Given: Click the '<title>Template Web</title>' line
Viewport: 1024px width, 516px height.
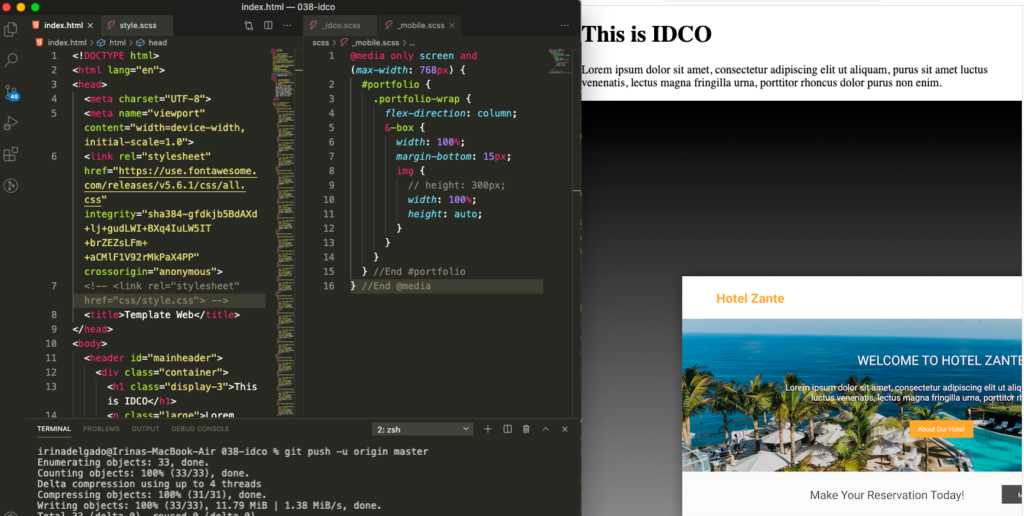Looking at the screenshot, I should (x=162, y=315).
